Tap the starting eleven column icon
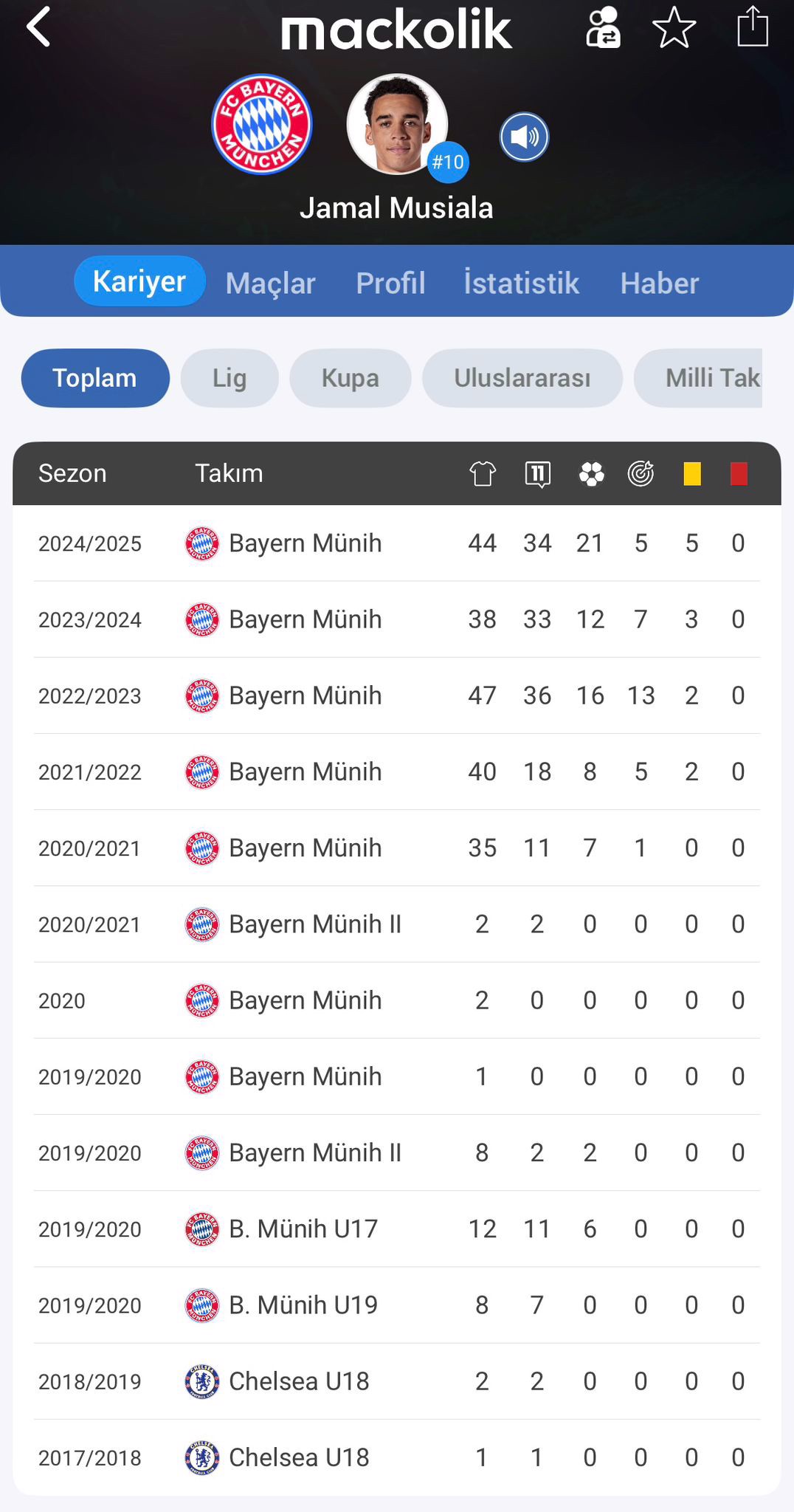 pos(537,473)
